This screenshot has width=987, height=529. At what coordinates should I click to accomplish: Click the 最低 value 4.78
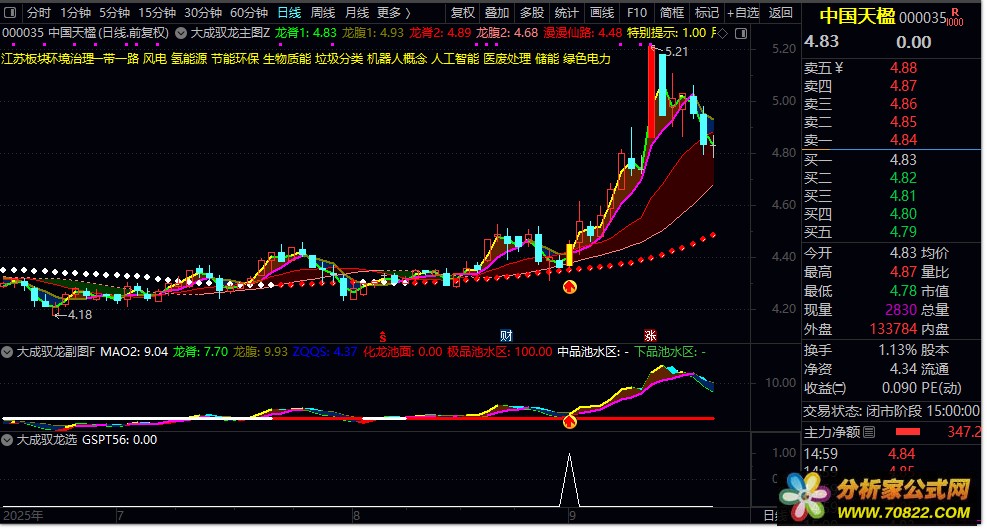click(x=903, y=291)
